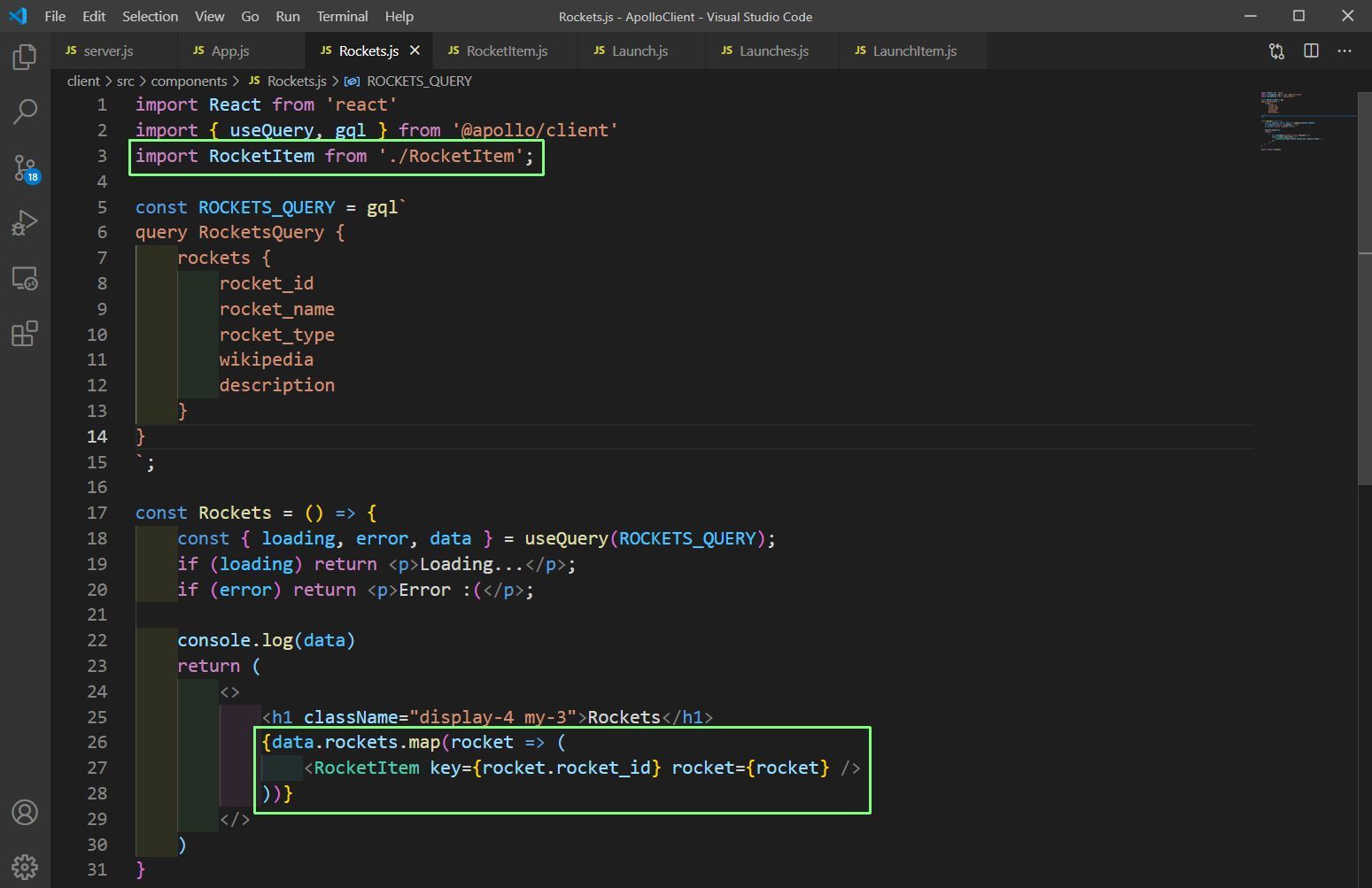Click the Open Changes compare icon
Screen dimensions: 1372x888
click(x=1276, y=51)
